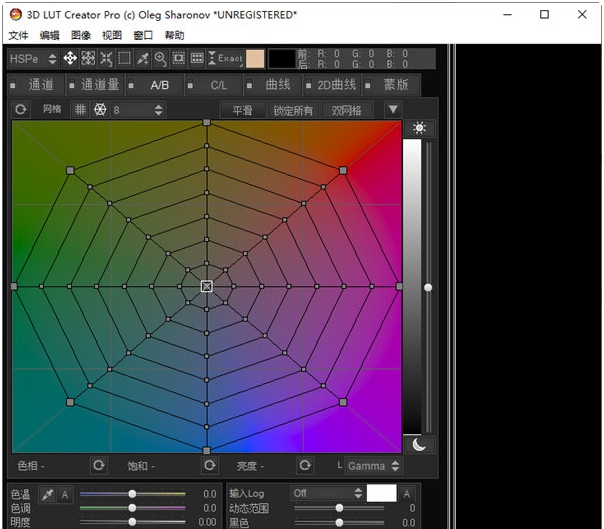604x529 pixels.
Task: Click the beige color swatch
Action: (x=255, y=59)
